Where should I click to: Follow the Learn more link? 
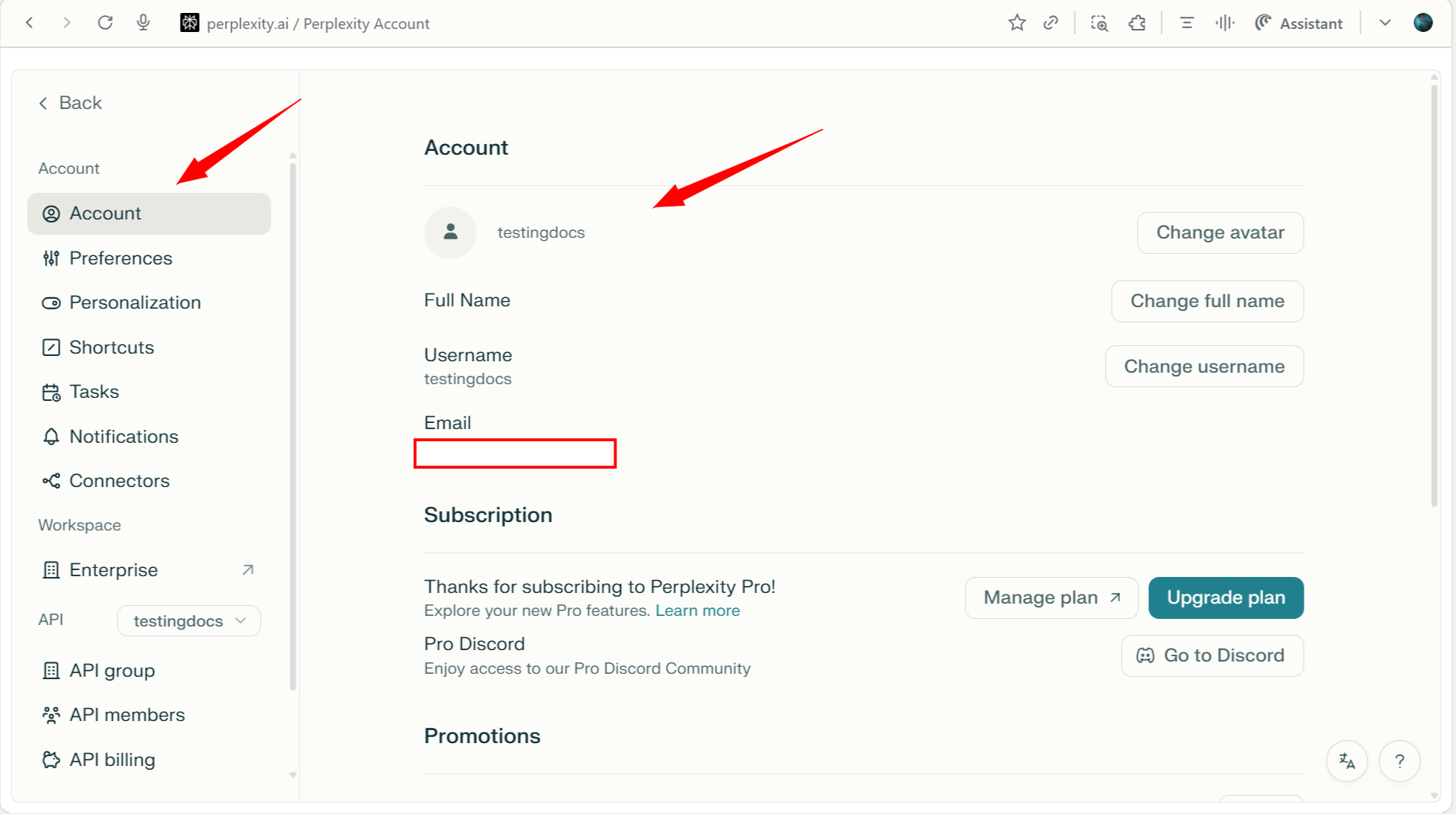tap(697, 610)
